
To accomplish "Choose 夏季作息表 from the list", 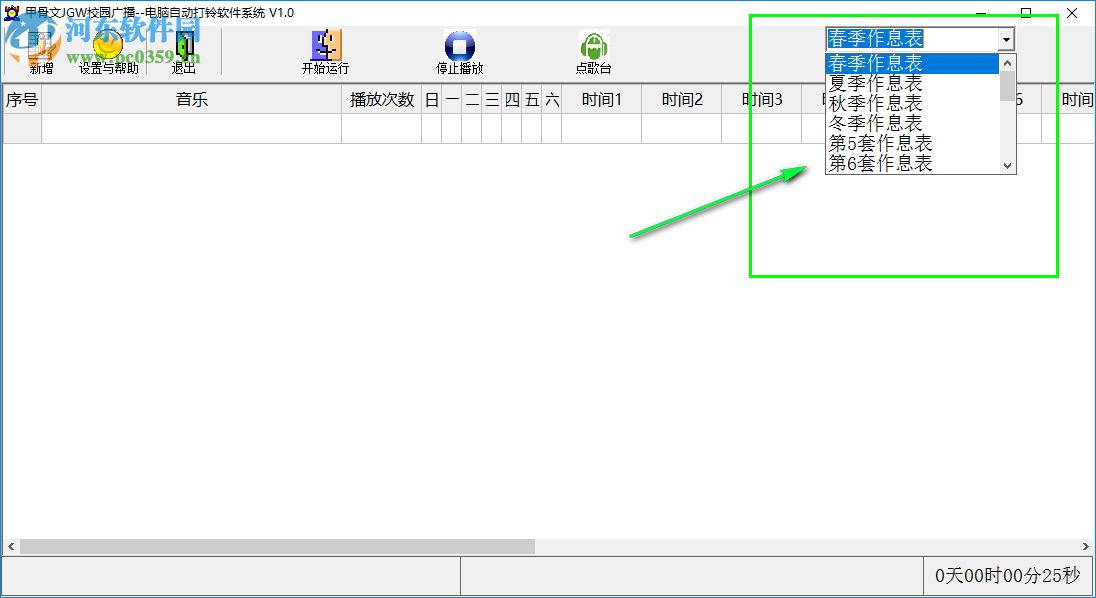I will pyautogui.click(x=912, y=83).
